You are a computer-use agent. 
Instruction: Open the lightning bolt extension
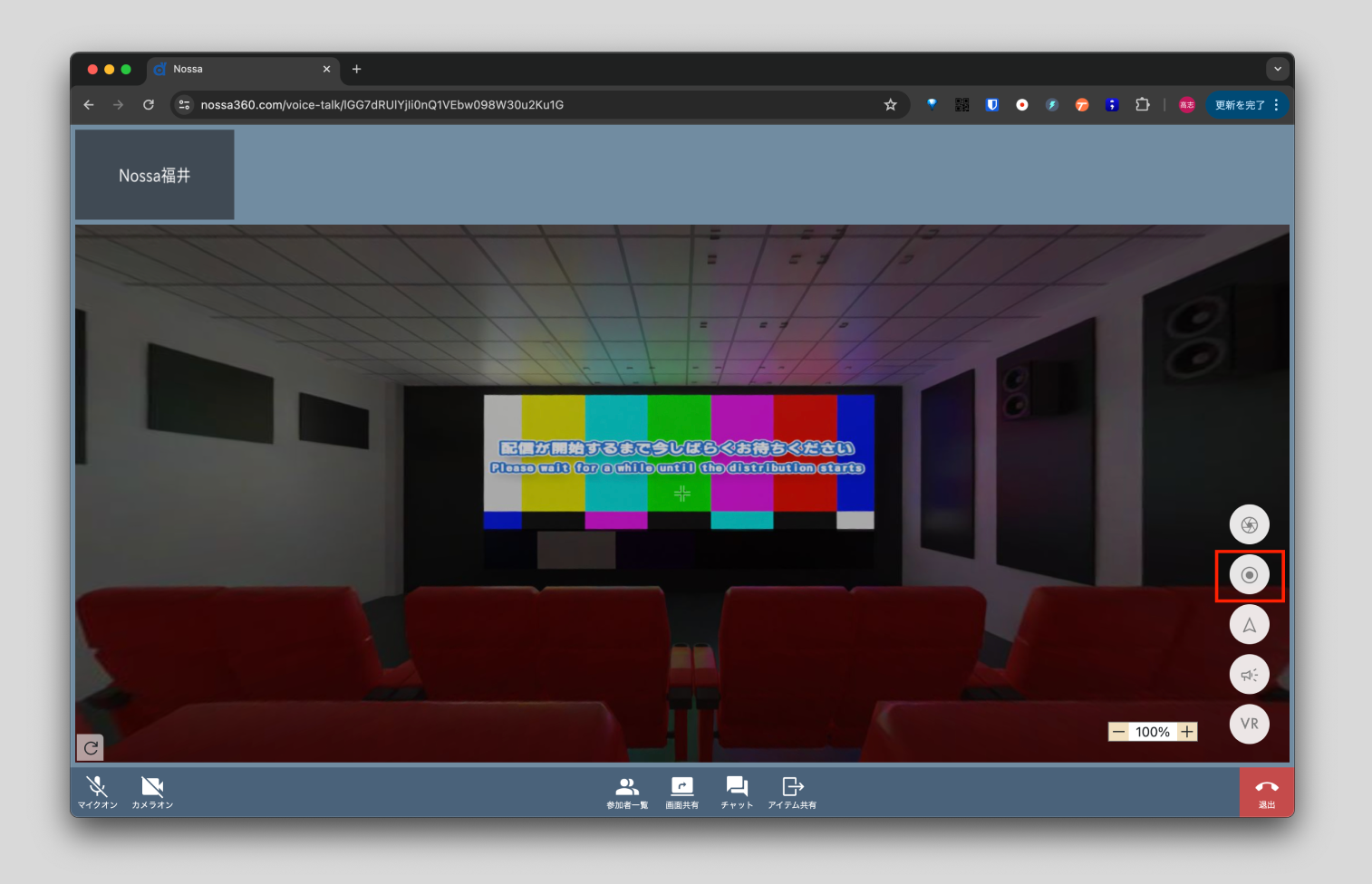1052,105
